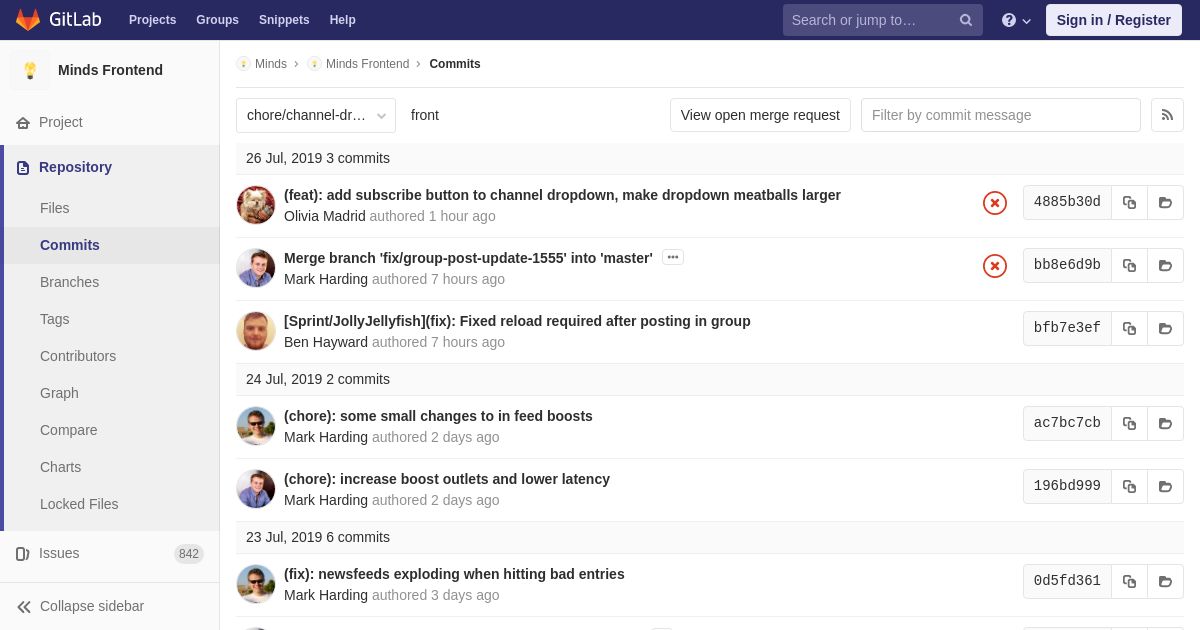The width and height of the screenshot is (1200, 630).
Task: Browse files at commit bb8e6d9b
Action: tap(1165, 265)
